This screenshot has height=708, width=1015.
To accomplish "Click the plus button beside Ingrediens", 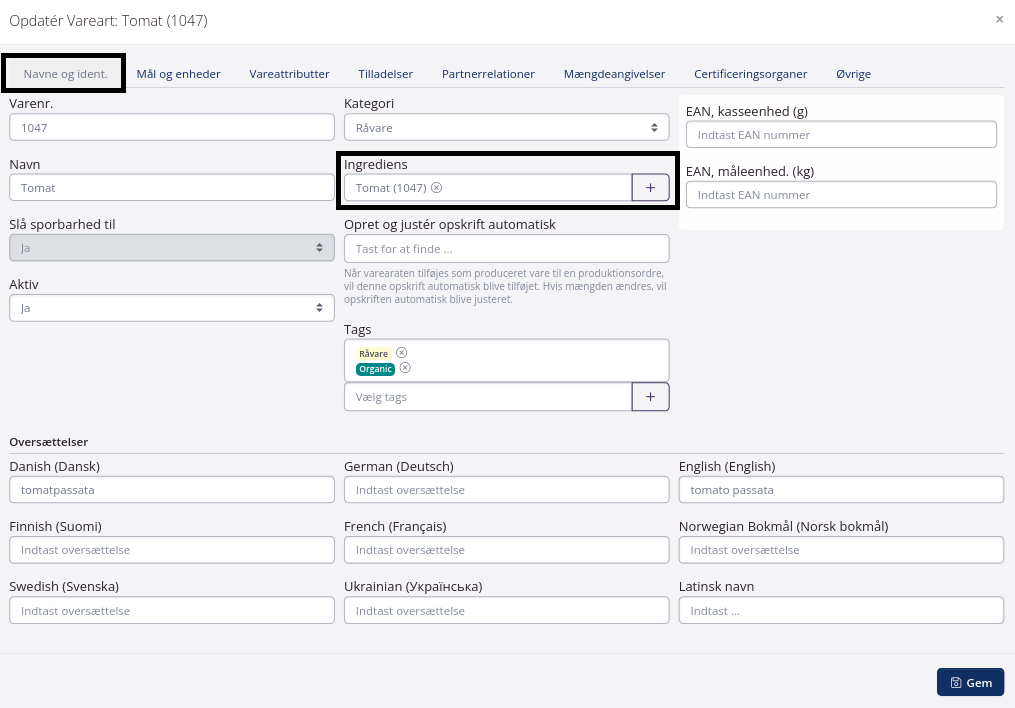I will click(650, 188).
